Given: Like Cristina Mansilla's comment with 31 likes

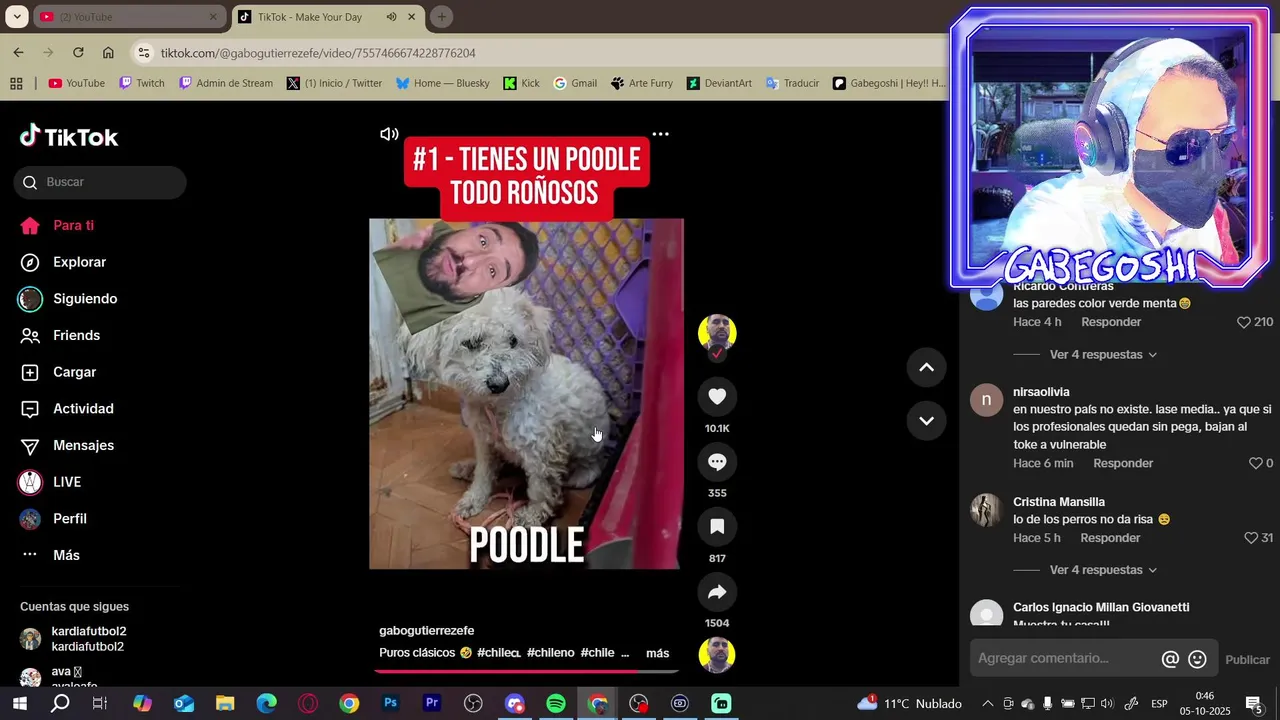Looking at the screenshot, I should point(1250,538).
